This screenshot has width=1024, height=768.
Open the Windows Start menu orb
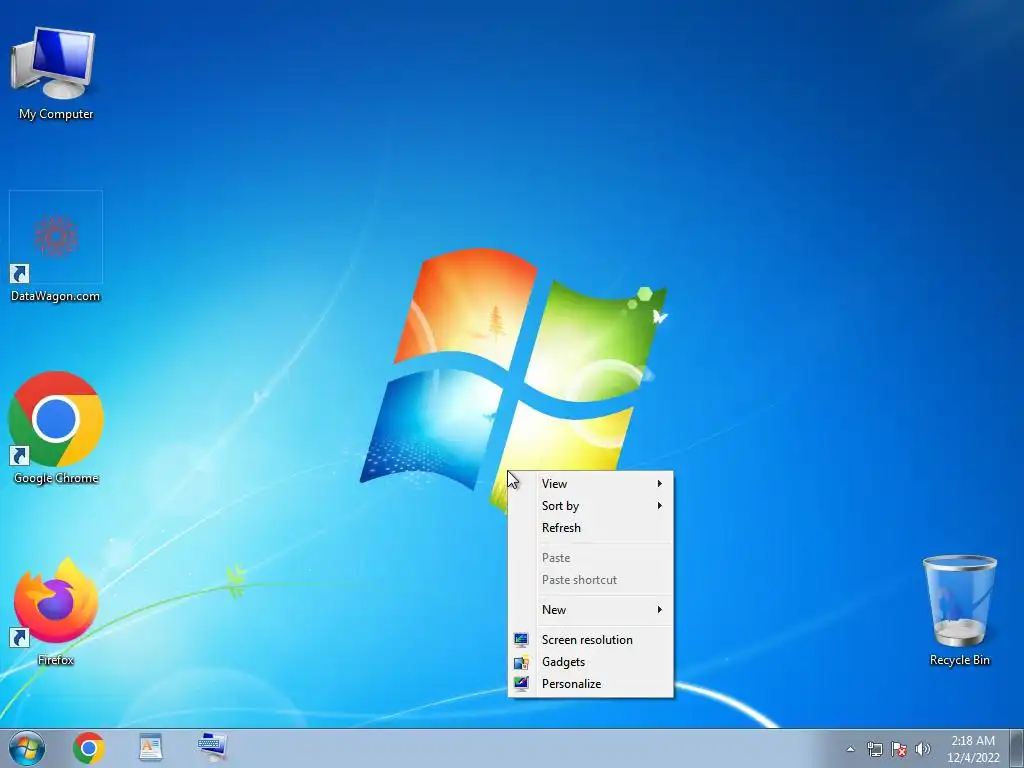tap(27, 748)
